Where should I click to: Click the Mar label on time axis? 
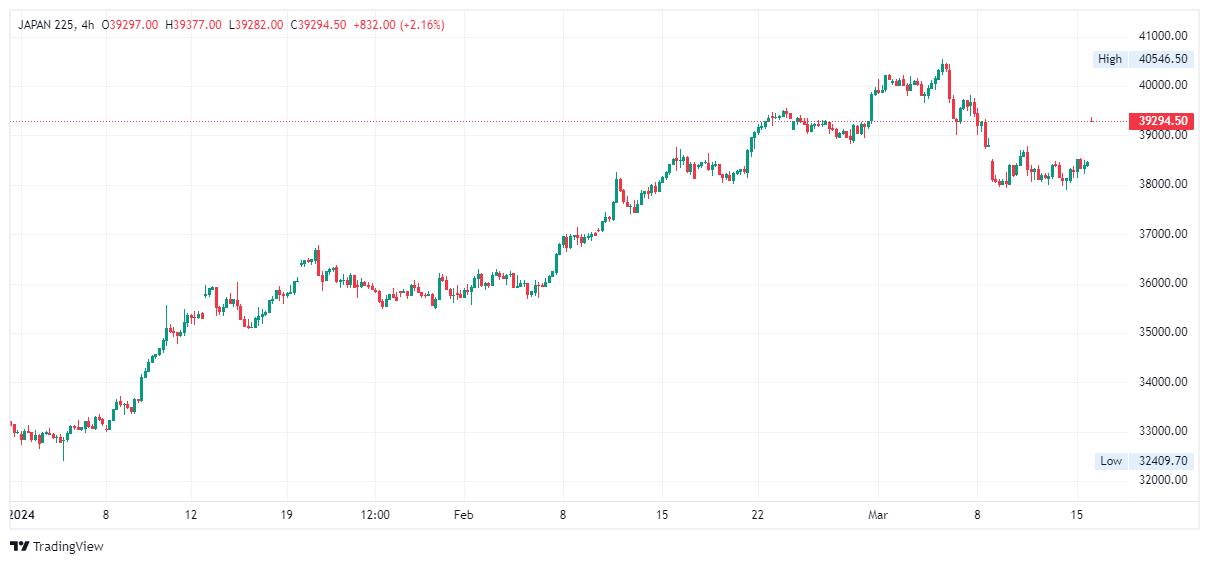pyautogui.click(x=878, y=515)
